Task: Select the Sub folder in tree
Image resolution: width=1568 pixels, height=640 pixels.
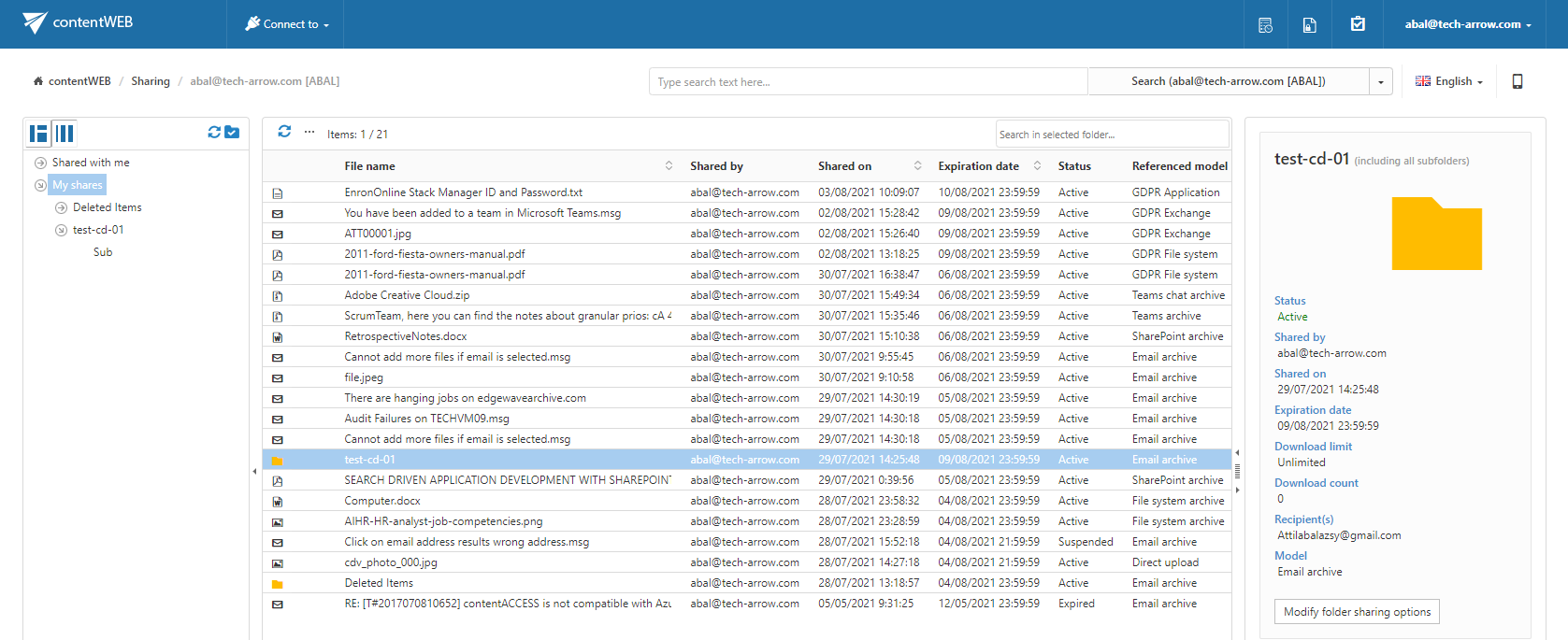Action: click(x=103, y=252)
